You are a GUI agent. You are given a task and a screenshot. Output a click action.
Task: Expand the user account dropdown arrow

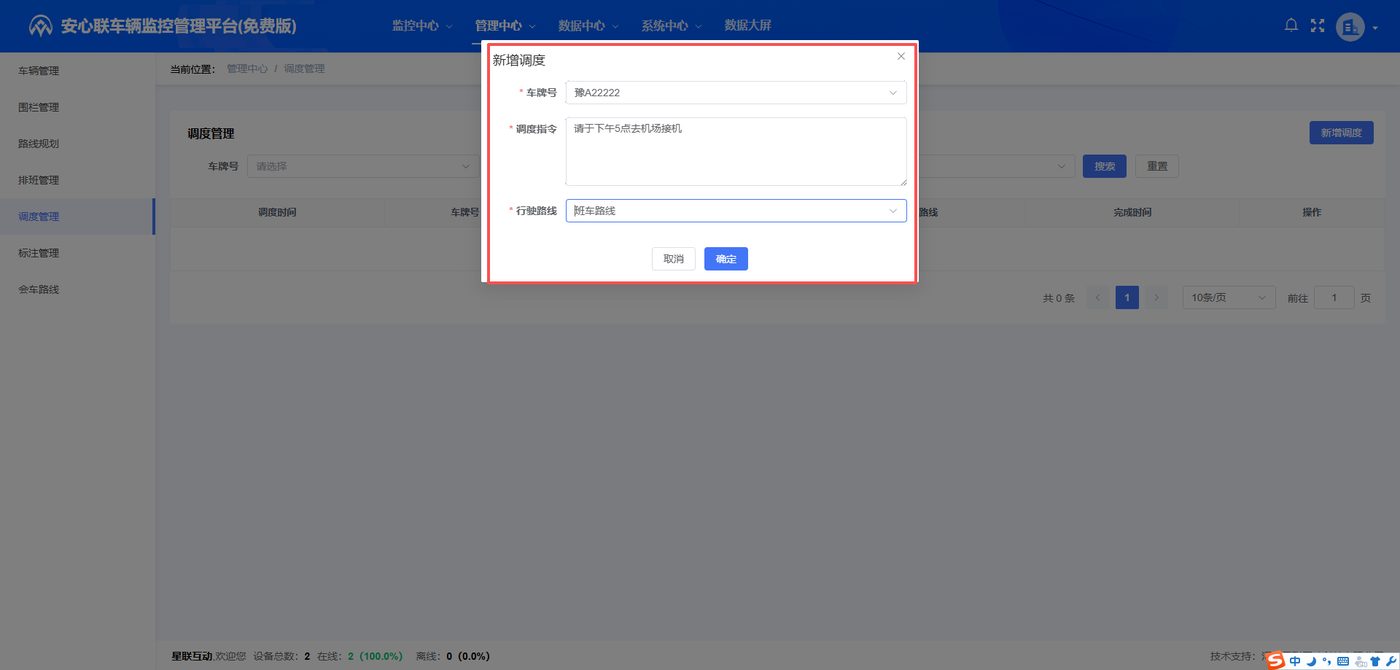1375,28
